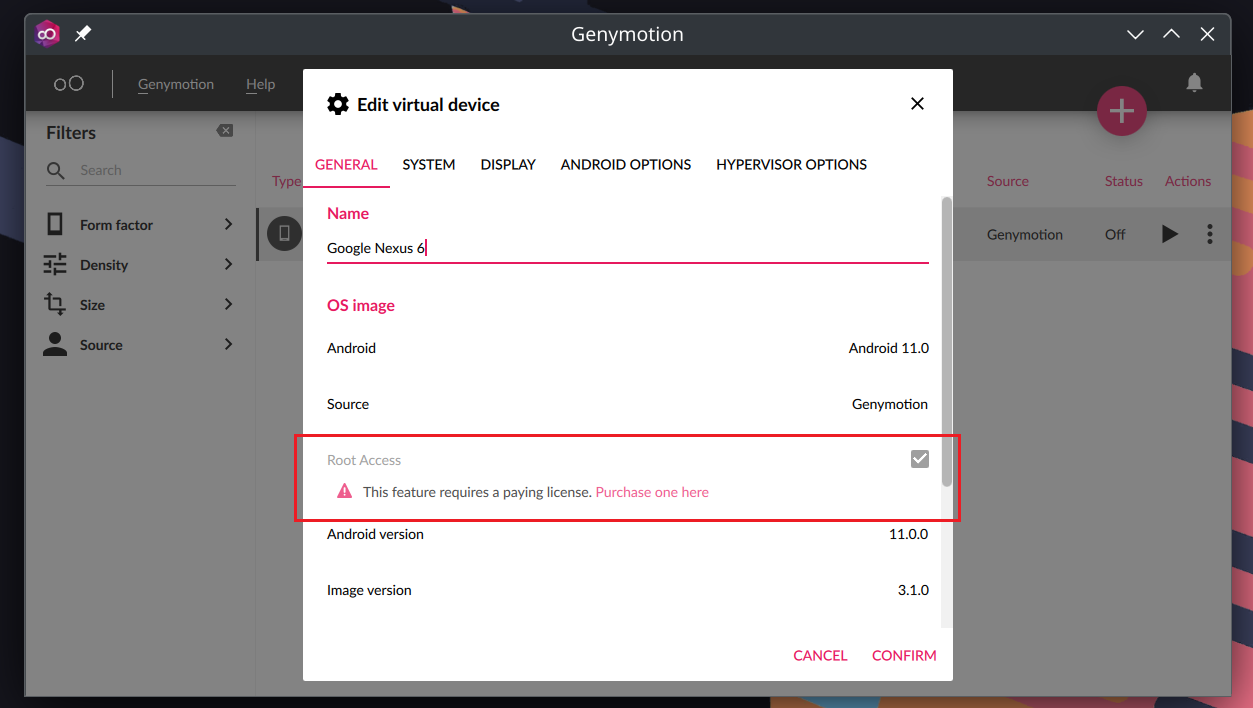Click the Status column header

coord(1124,181)
